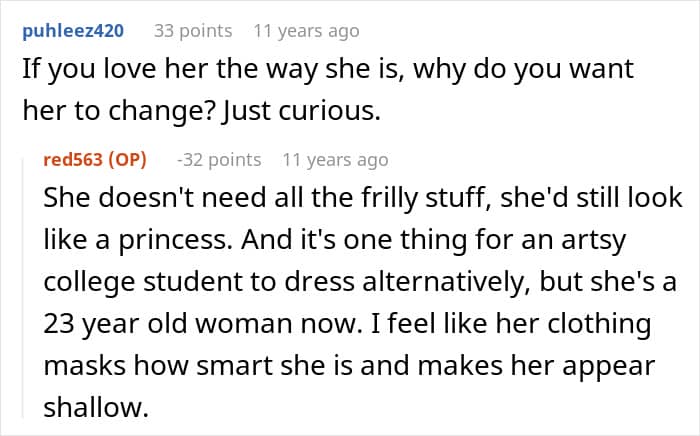The height and width of the screenshot is (436, 700).
Task: Open red563's reply timestamp permalink
Action: 336,160
